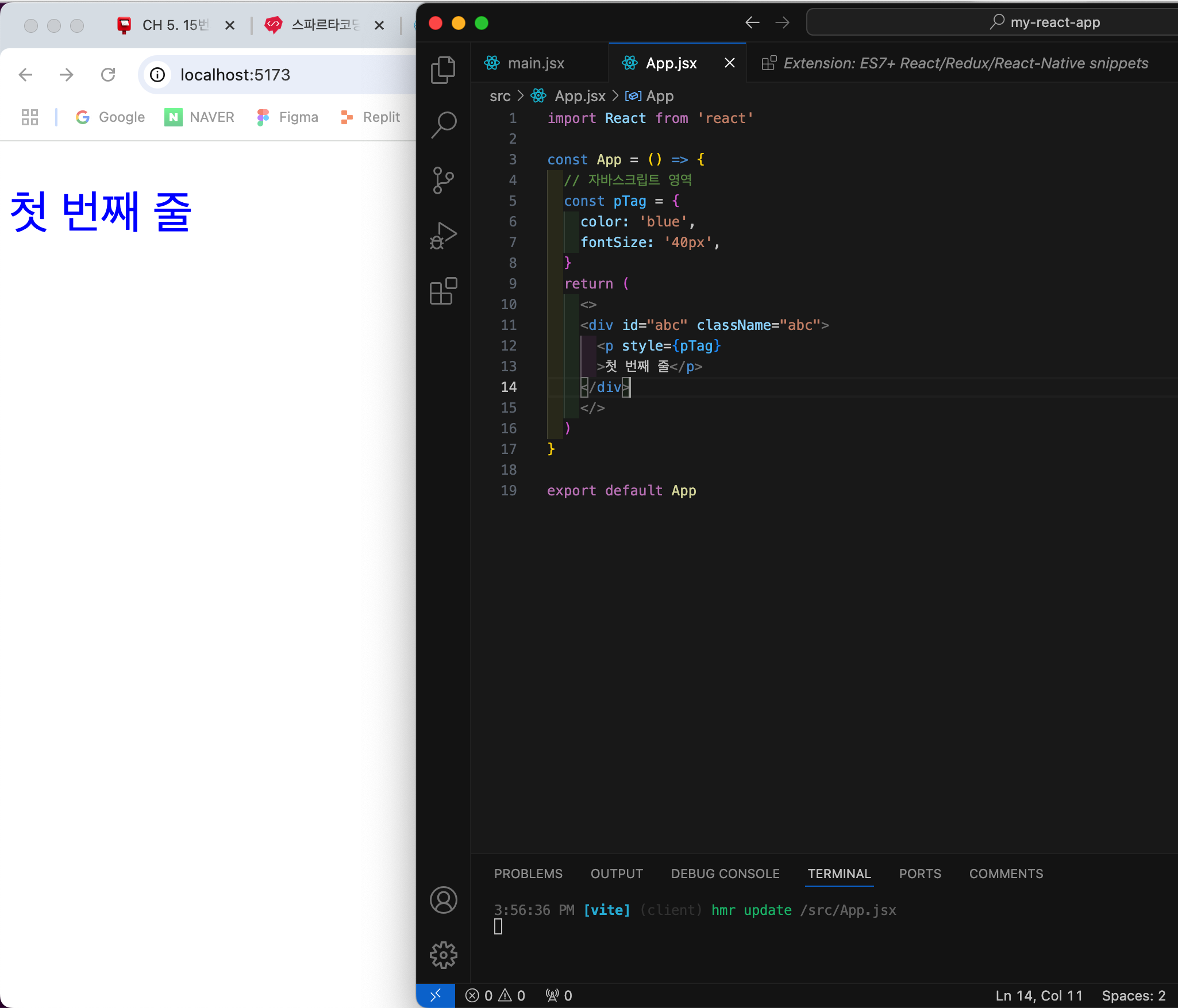Select the PROBLEMS panel tab

(528, 874)
